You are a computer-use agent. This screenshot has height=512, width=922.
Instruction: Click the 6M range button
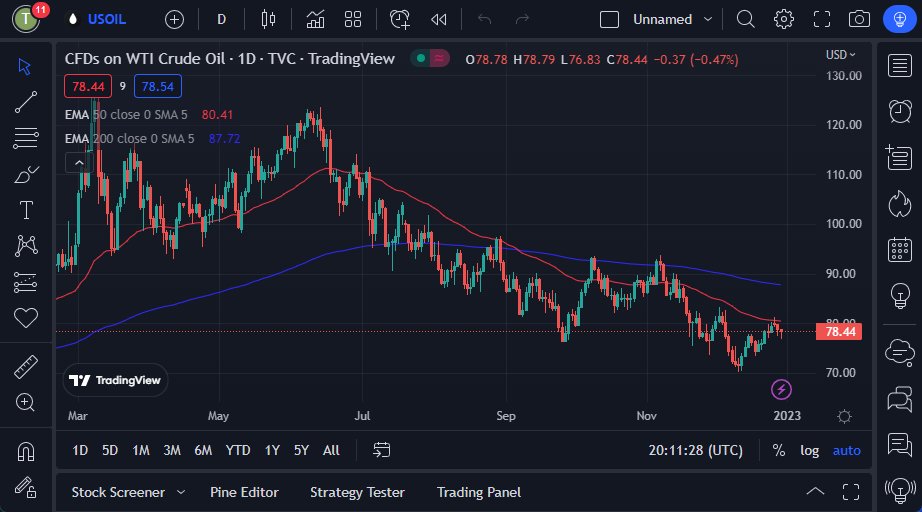[x=203, y=451]
